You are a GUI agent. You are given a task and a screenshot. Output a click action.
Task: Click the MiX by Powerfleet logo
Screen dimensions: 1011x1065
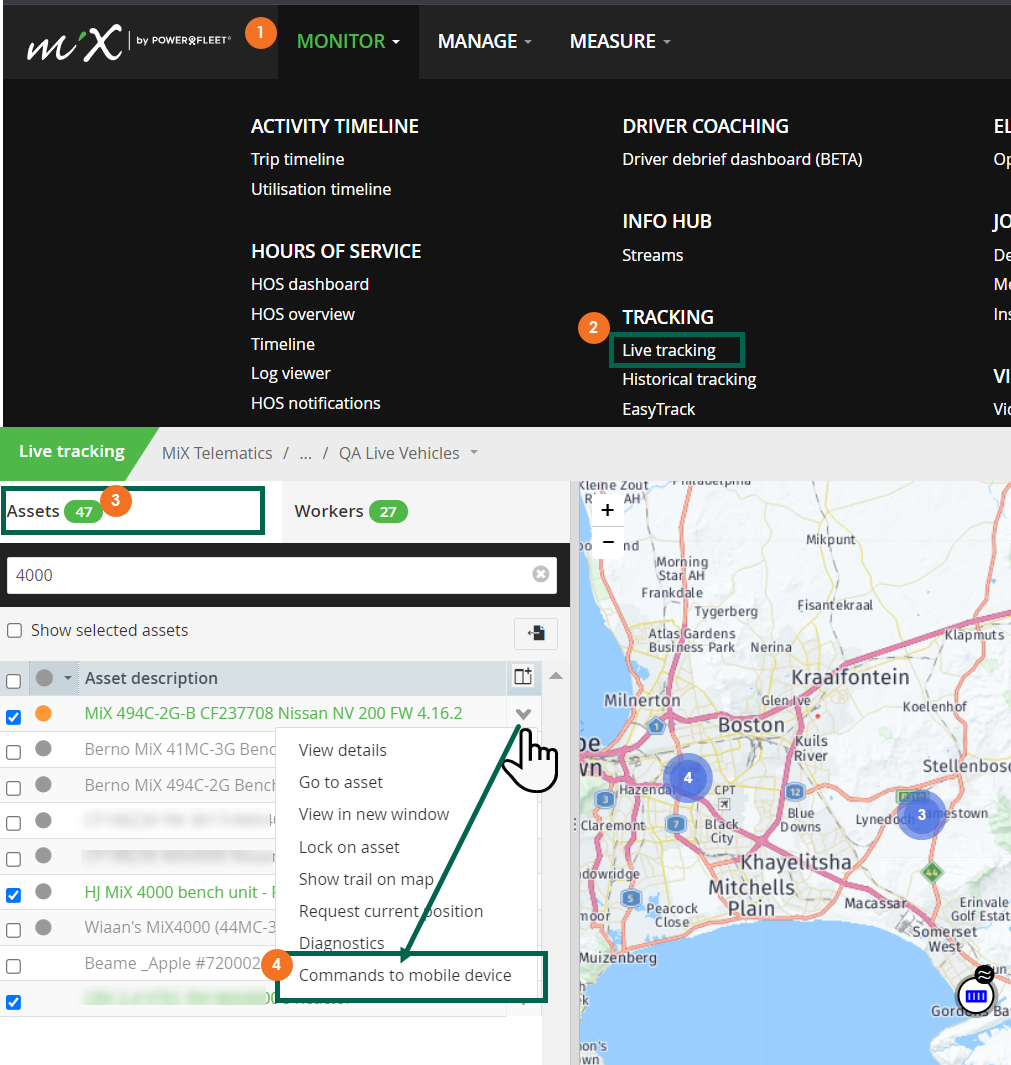tap(128, 43)
